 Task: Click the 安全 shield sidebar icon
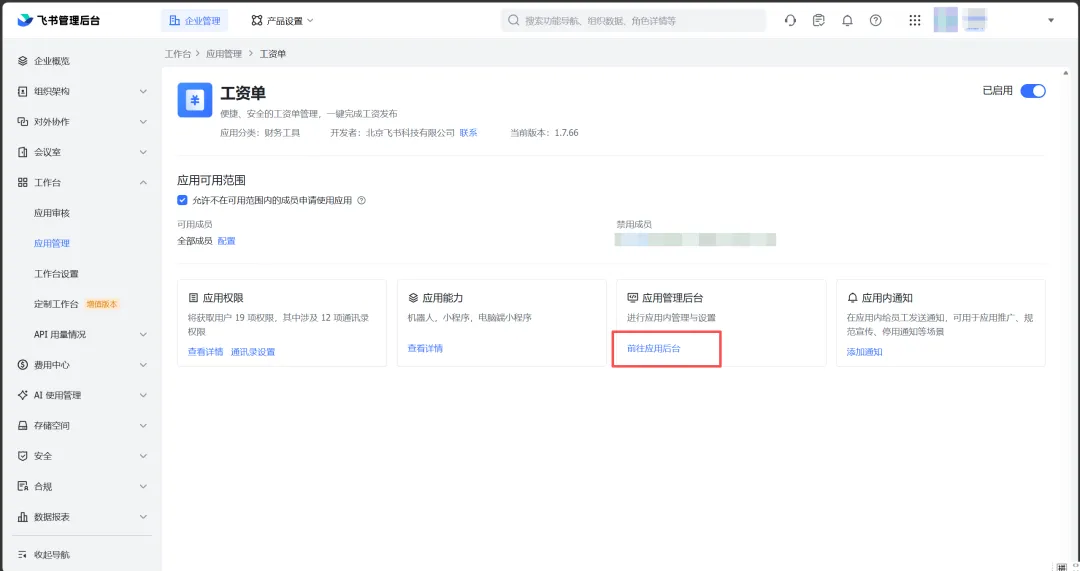[23, 456]
